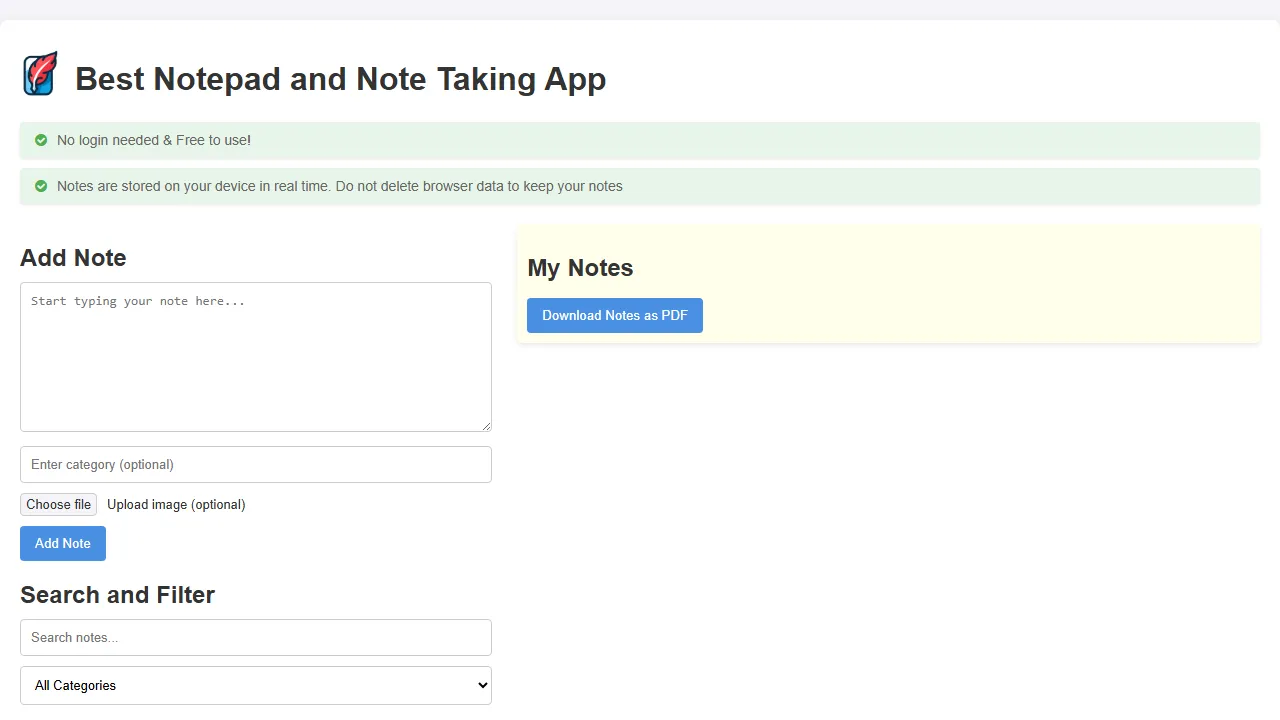The width and height of the screenshot is (1280, 720).
Task: Click the textarea resize handle corner
Action: [x=487, y=427]
